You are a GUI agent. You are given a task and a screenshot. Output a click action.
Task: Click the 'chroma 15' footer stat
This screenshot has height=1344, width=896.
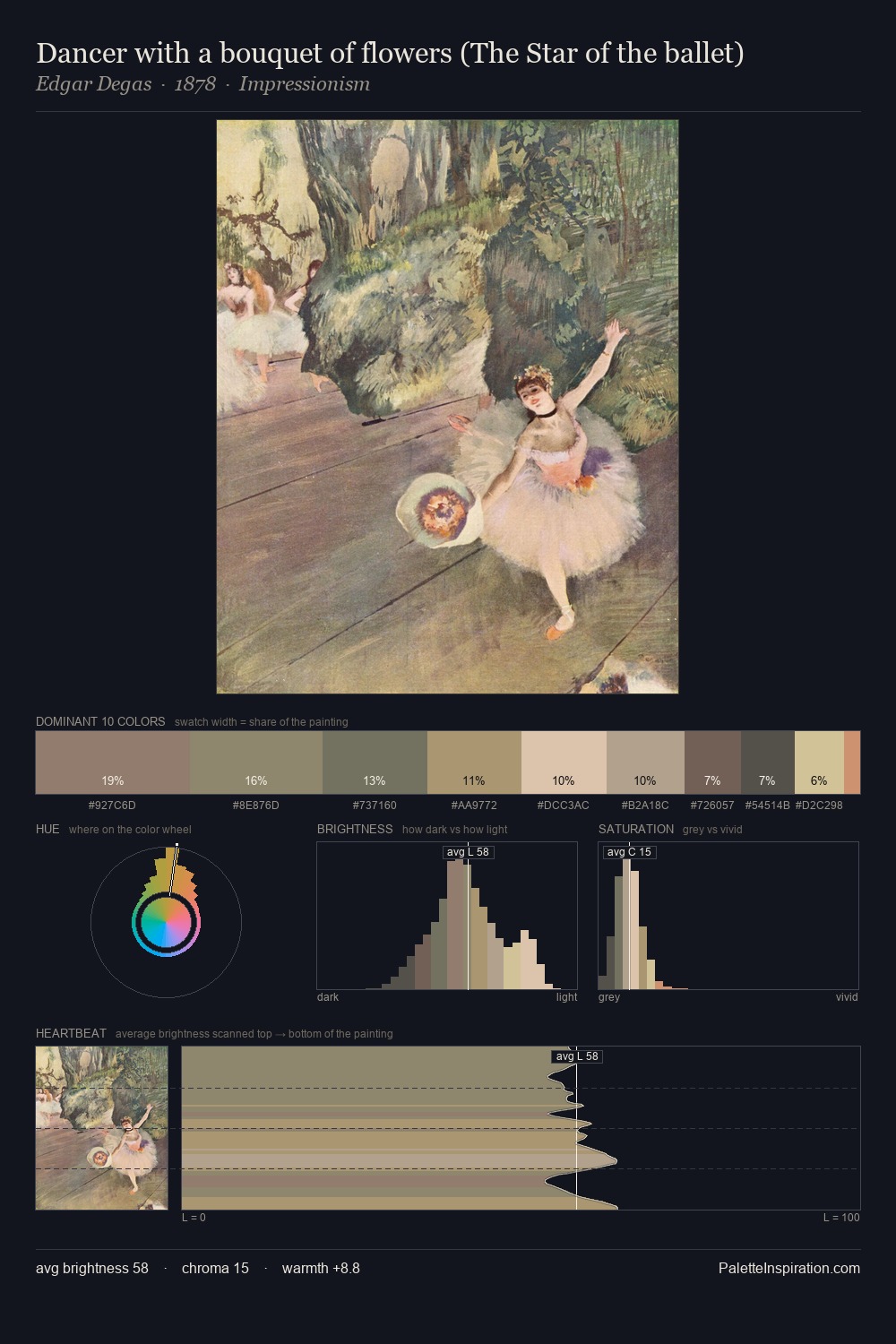coord(215,1268)
